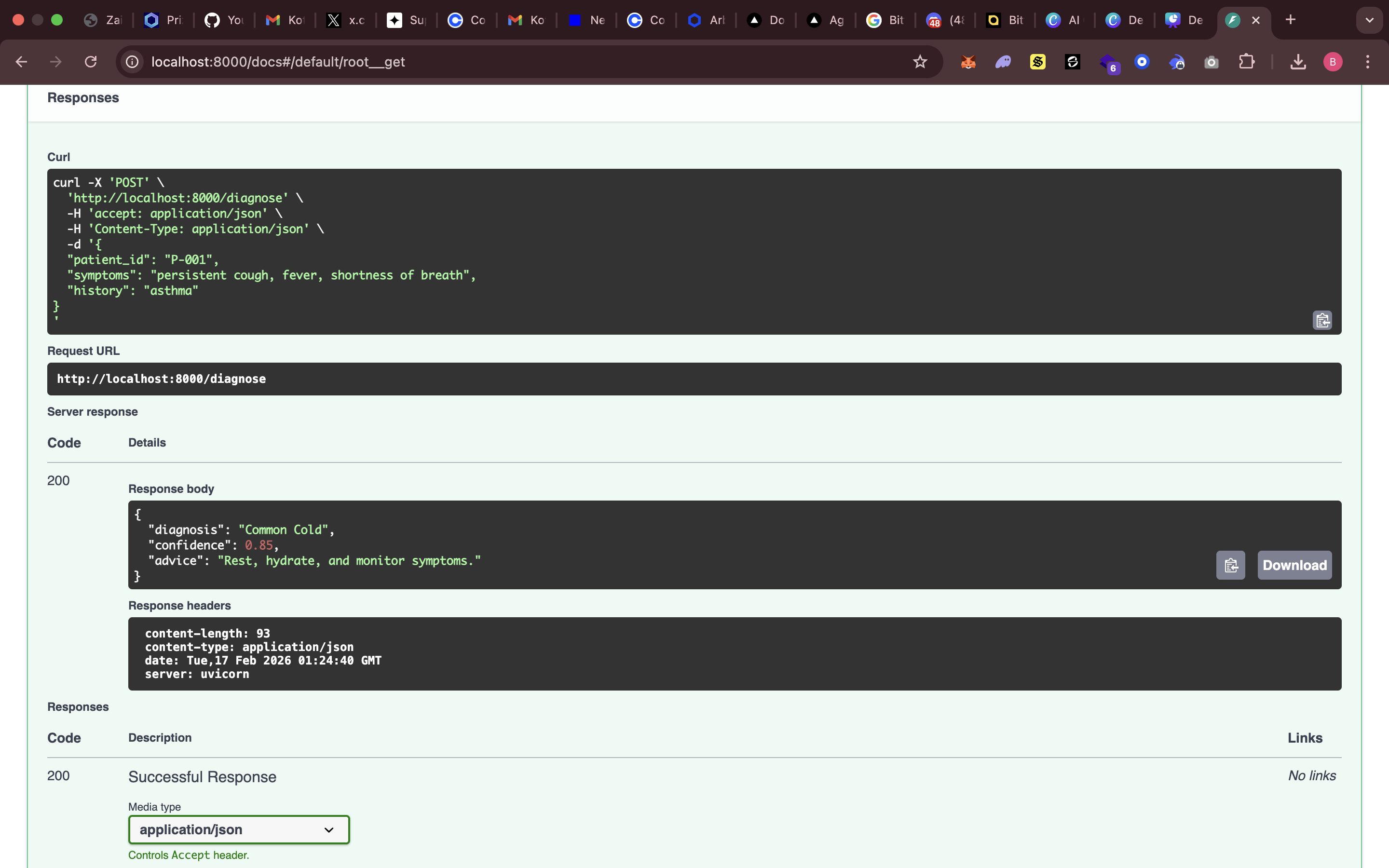Reload the current page
Screen dimensions: 1389x868
(x=91, y=62)
